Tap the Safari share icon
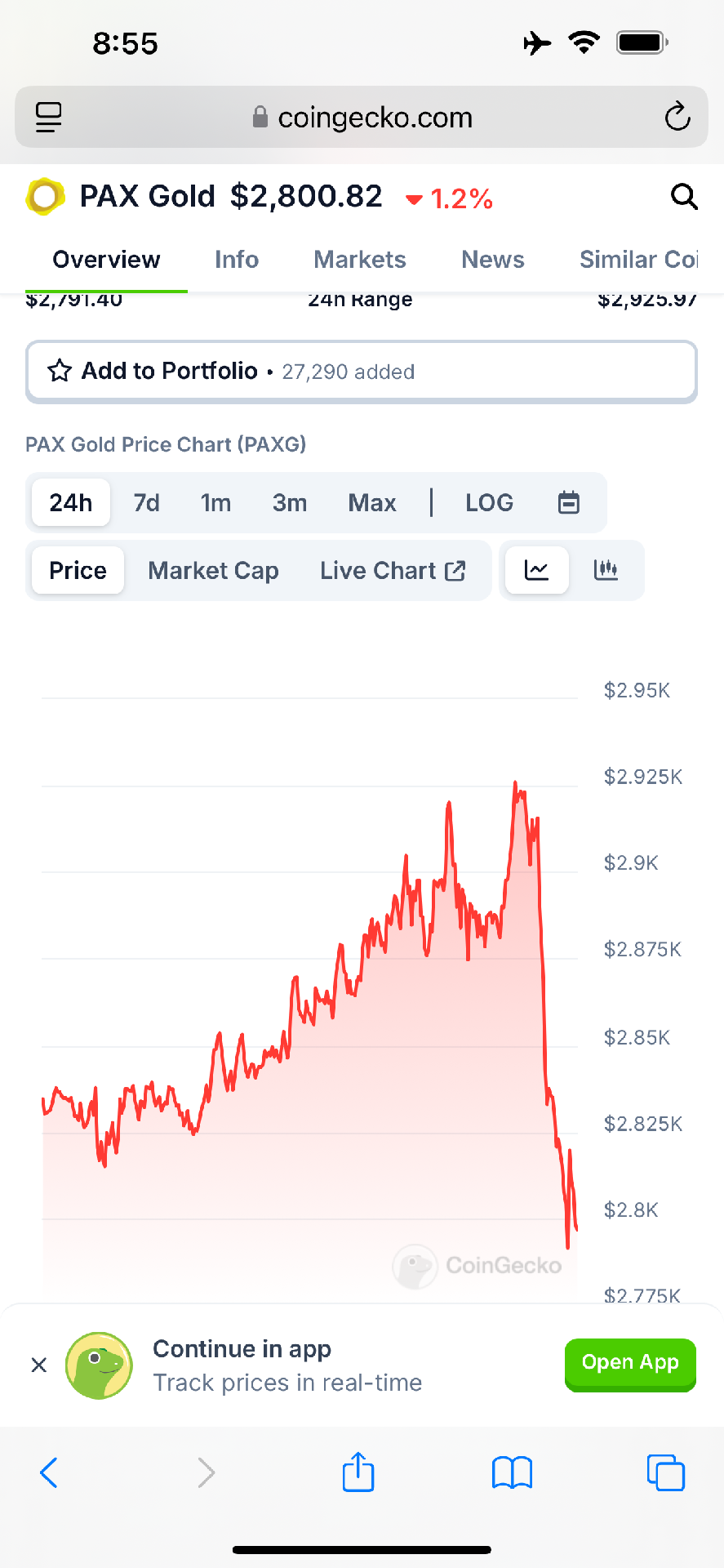This screenshot has width=724, height=1568. [x=358, y=1472]
